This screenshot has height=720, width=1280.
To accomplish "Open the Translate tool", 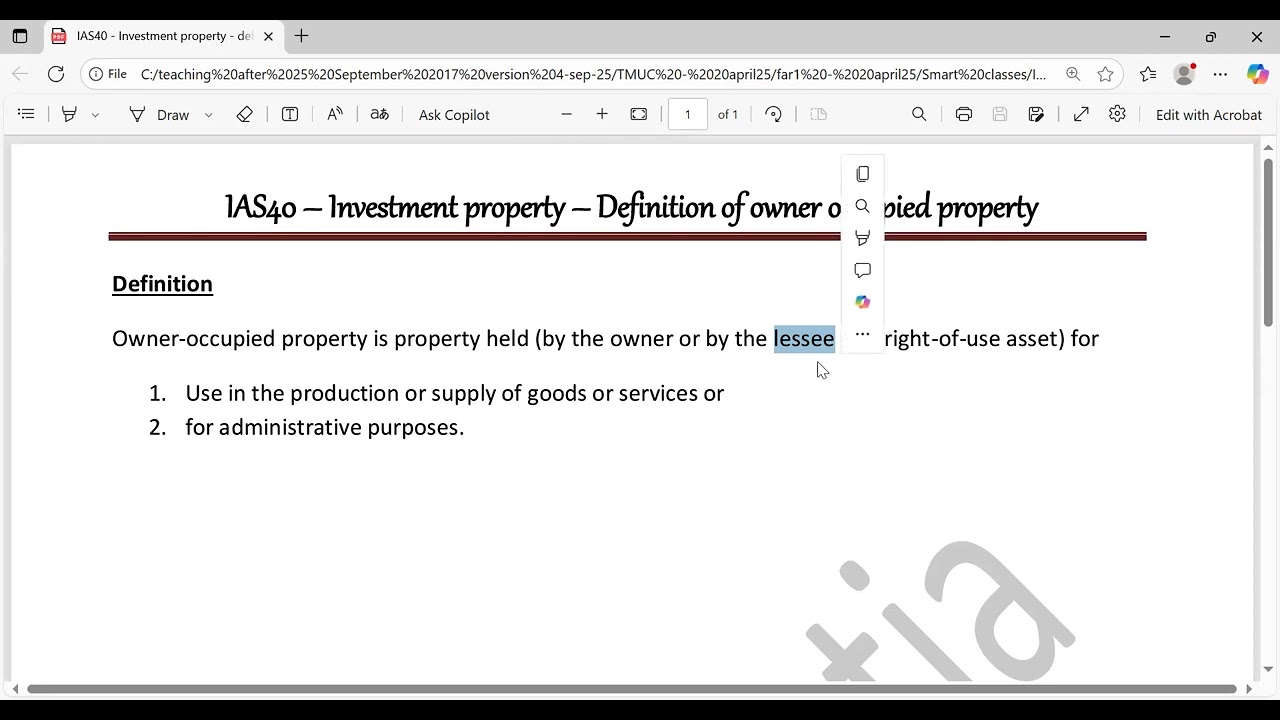I will pos(379,114).
